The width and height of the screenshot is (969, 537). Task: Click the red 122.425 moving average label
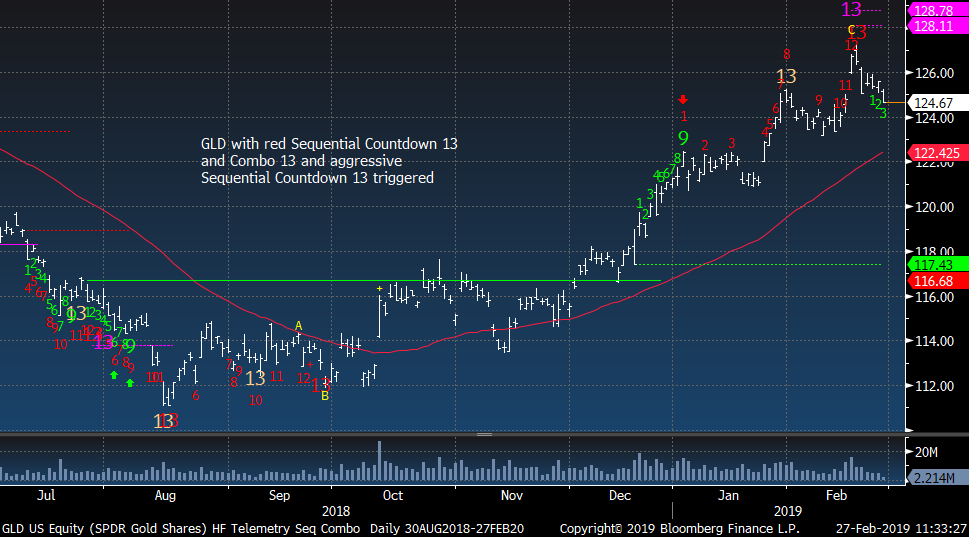tap(937, 153)
